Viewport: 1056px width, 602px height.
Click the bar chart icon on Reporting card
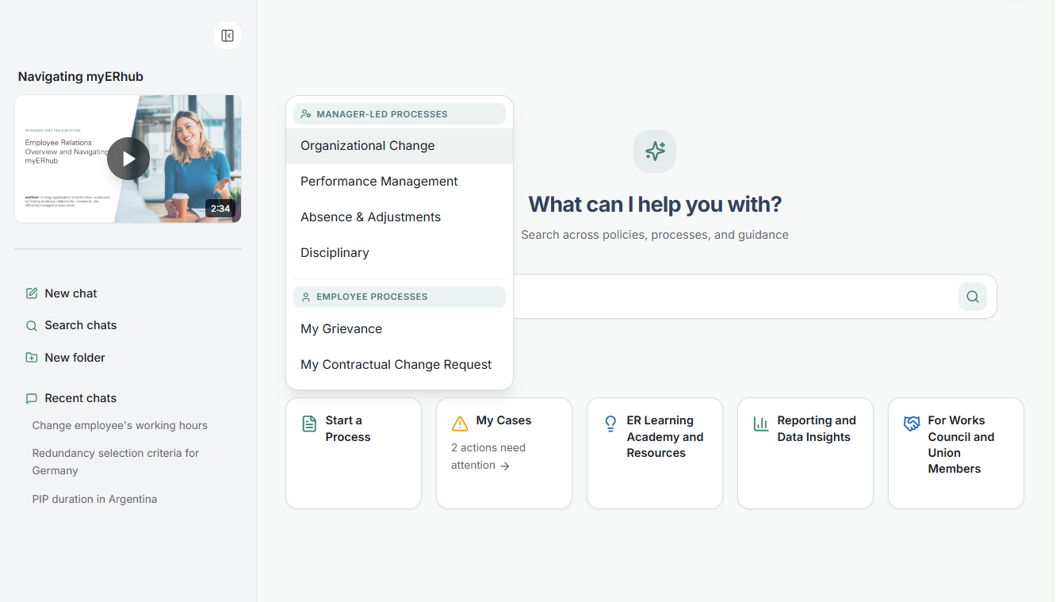coord(761,424)
